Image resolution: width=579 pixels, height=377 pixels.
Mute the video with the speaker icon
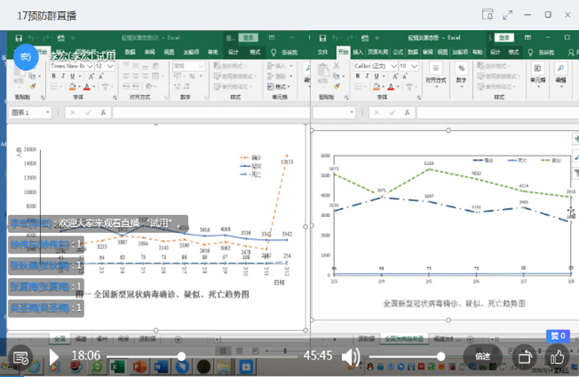[x=350, y=357]
